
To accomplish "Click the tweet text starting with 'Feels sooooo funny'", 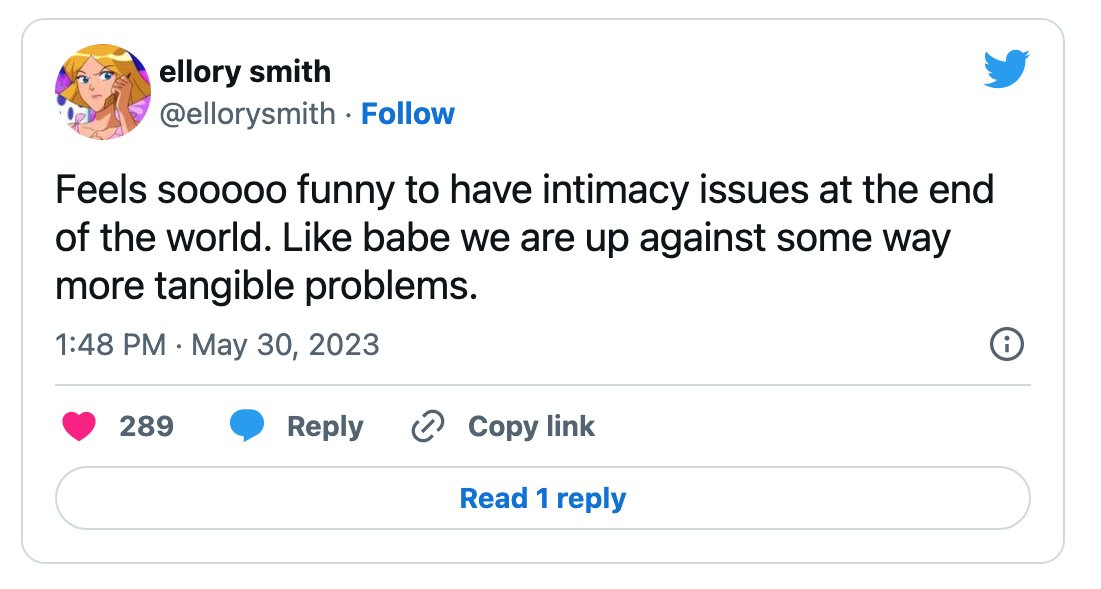I will point(525,238).
